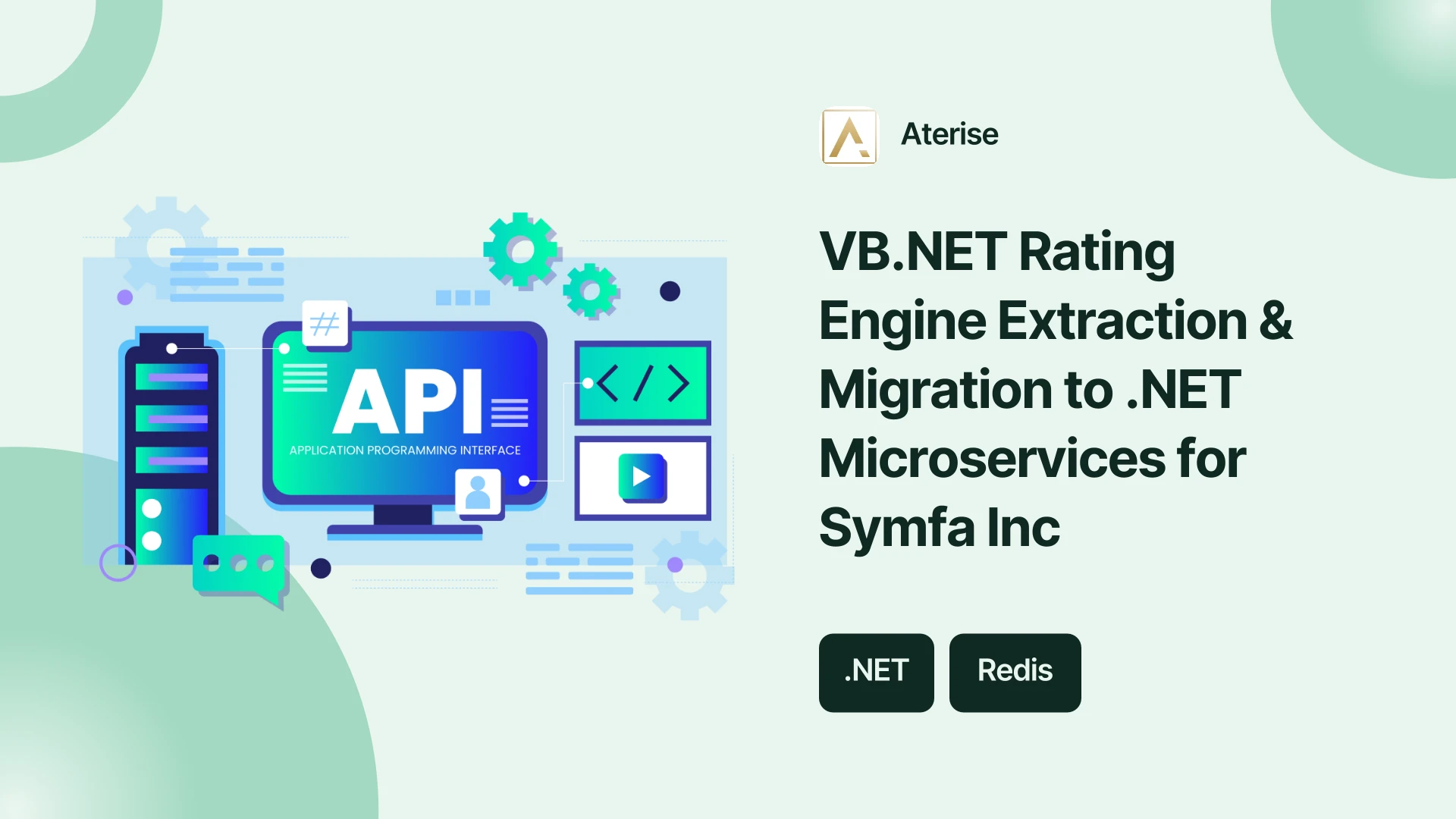Image resolution: width=1456 pixels, height=819 pixels.
Task: Click the faded blue gear at bottom right
Action: pos(690,576)
